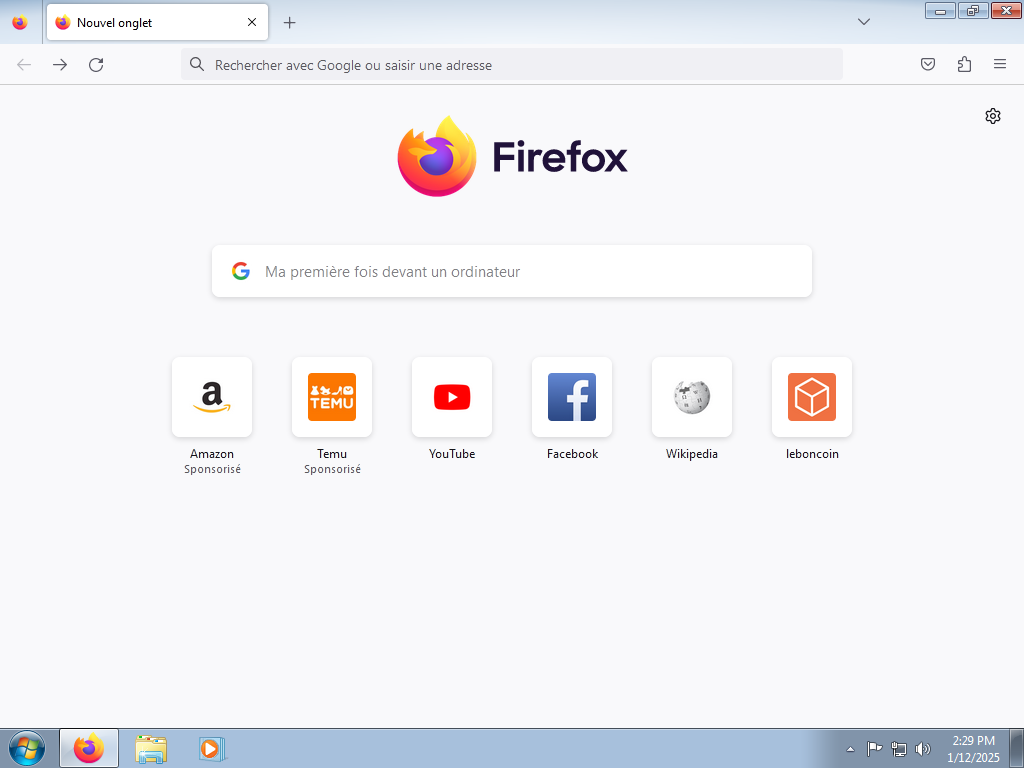This screenshot has width=1024, height=768.
Task: Click the Amazon sponsored link
Action: 211,397
